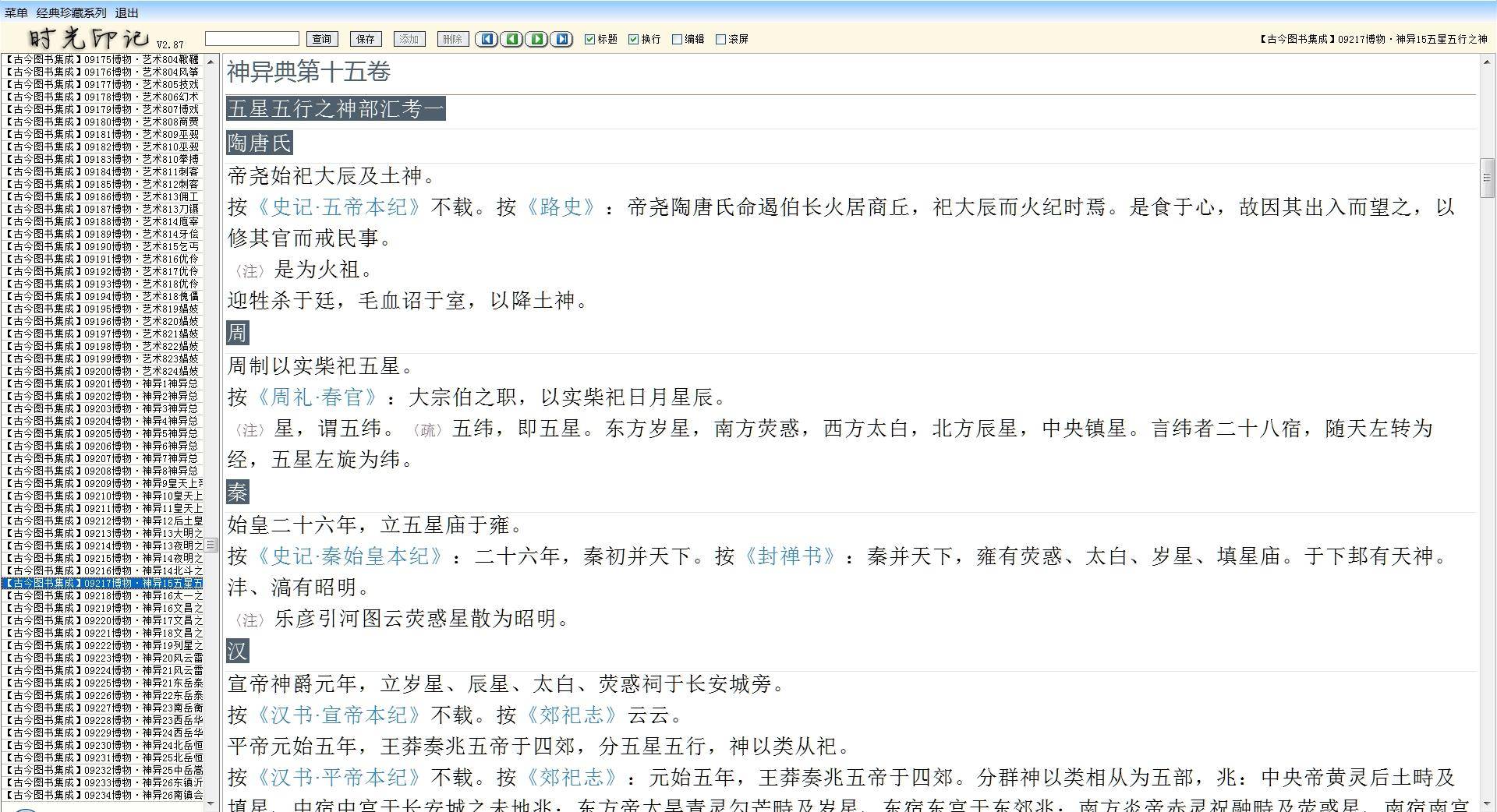Select list row 09222博物·神异19列星之
The image size is (1497, 812).
click(x=102, y=645)
